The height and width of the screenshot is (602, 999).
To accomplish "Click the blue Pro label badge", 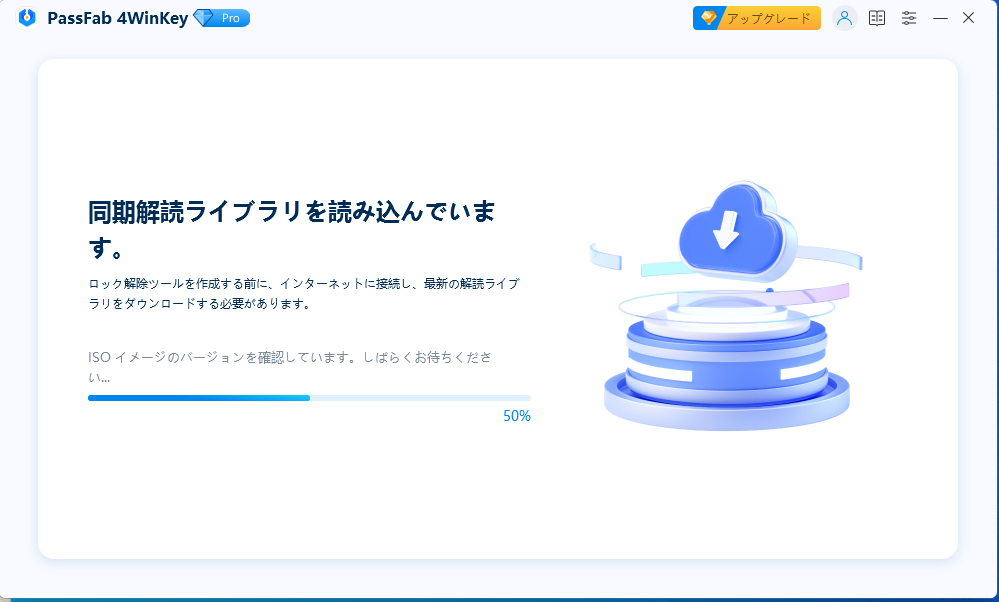I will [x=231, y=18].
